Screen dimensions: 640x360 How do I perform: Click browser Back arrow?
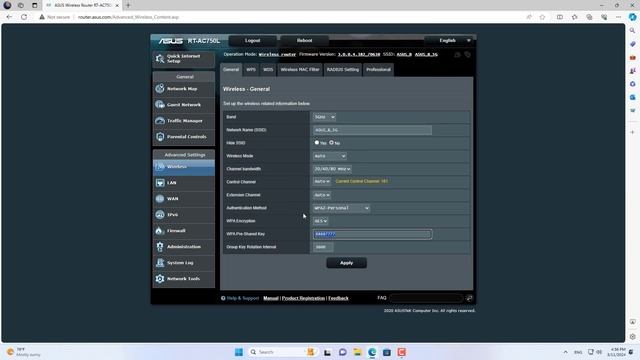coord(9,17)
